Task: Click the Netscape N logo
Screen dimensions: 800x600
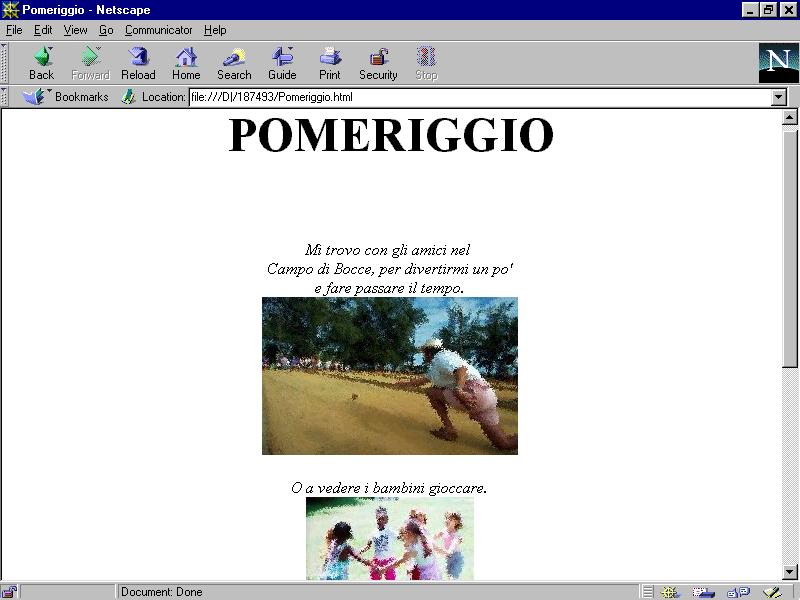Action: pos(778,63)
